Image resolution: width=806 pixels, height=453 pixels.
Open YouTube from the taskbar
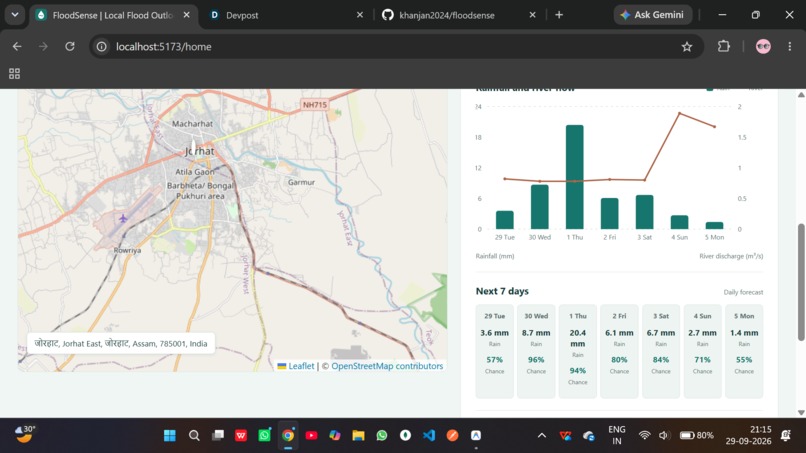click(312, 436)
